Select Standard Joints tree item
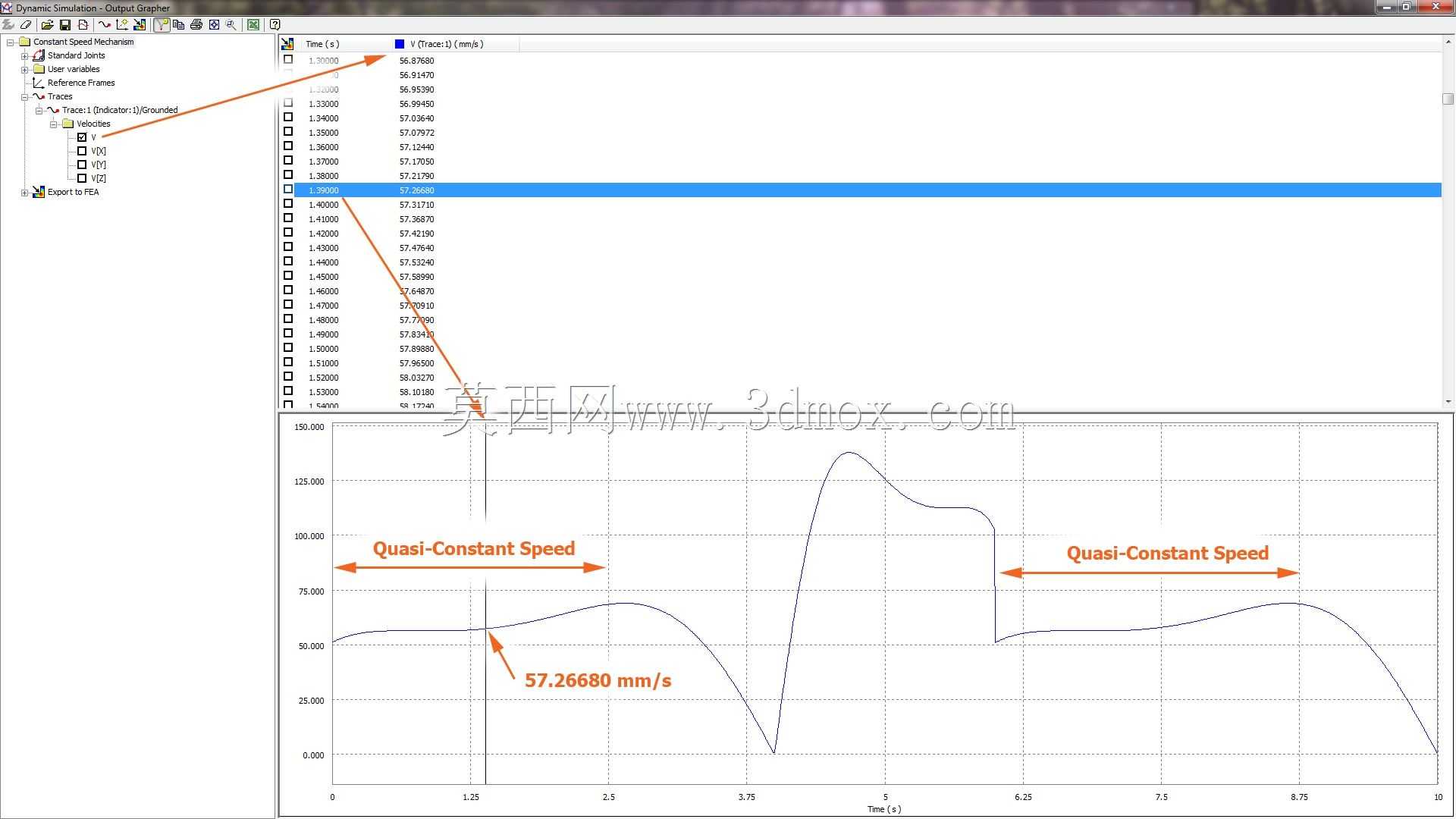Screen dimensions: 1456x819 click(x=76, y=55)
